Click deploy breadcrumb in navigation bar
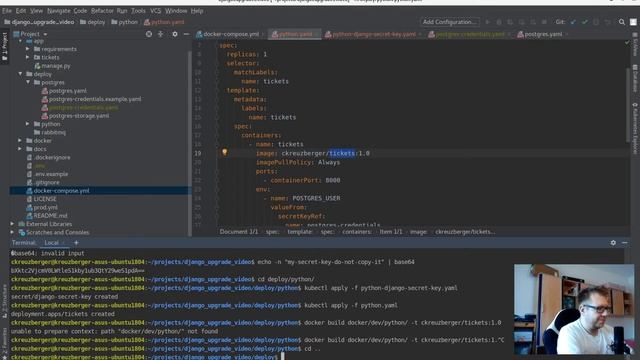 [93, 22]
